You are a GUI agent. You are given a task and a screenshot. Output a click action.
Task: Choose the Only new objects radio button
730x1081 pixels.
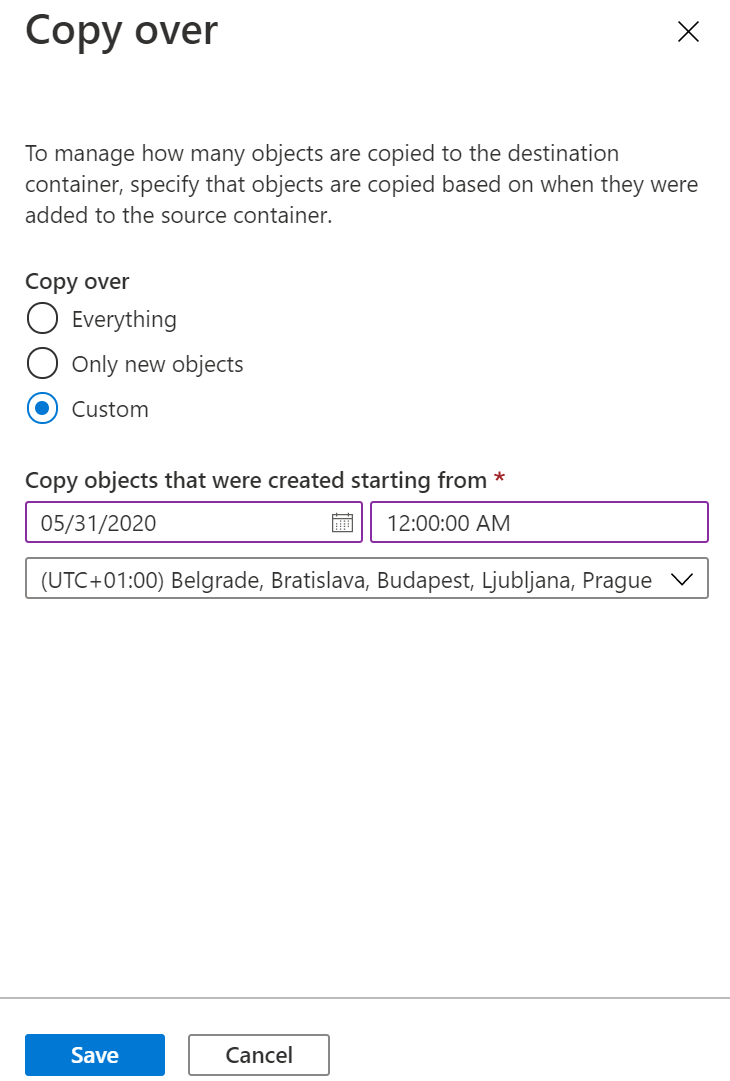pyautogui.click(x=42, y=364)
